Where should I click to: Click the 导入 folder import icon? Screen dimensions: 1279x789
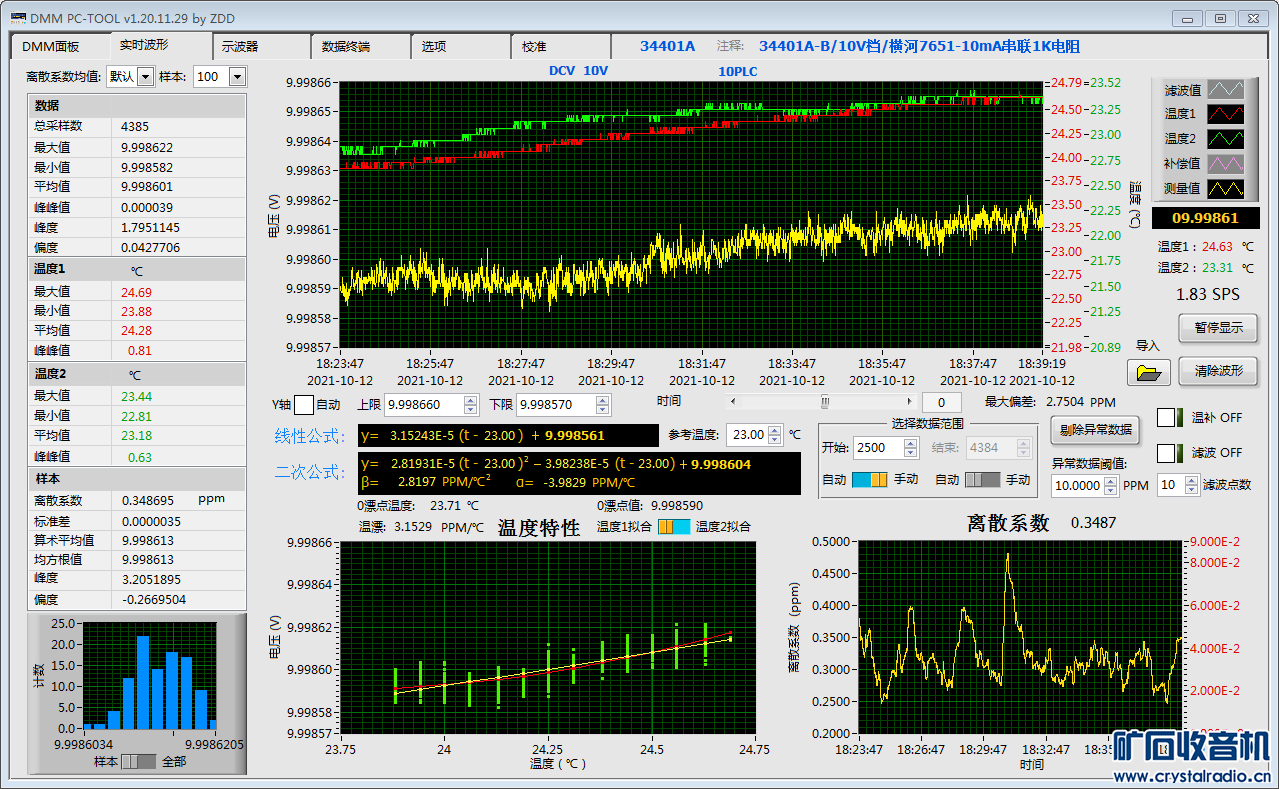[1148, 373]
